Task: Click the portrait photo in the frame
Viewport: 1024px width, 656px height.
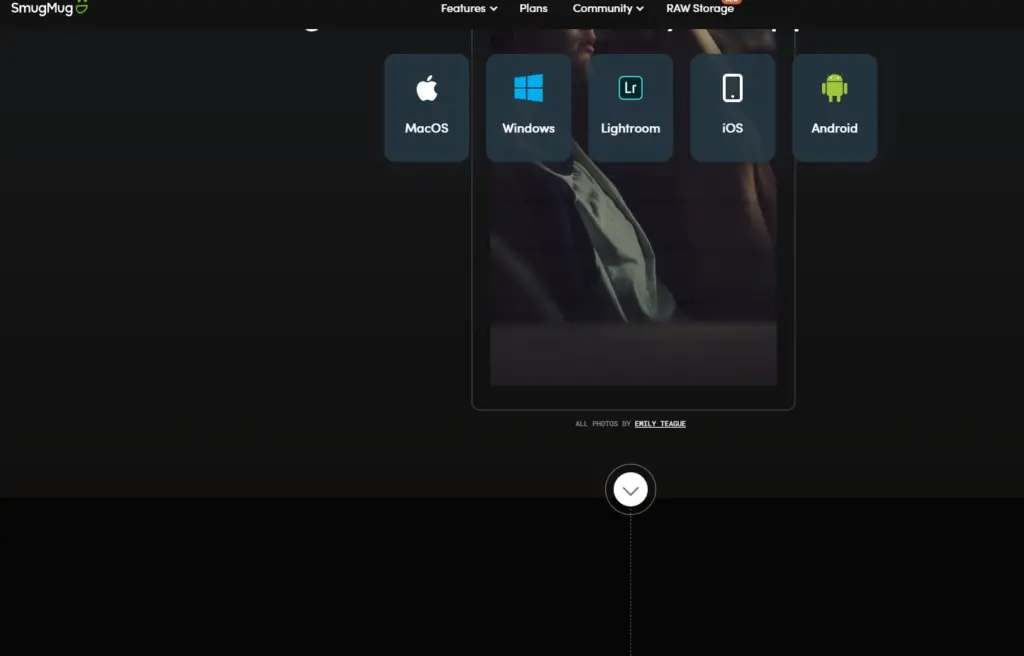Action: point(633,260)
